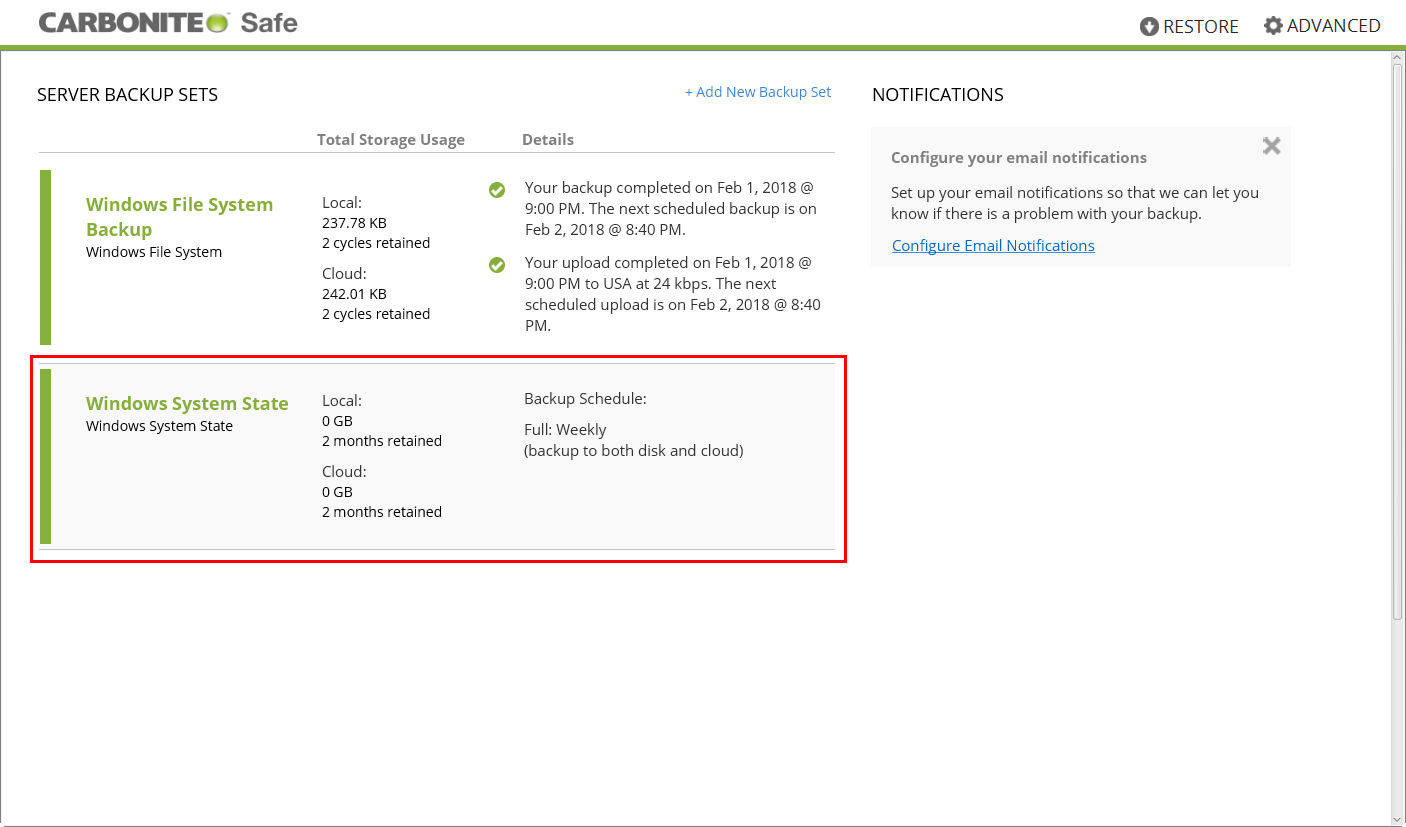Viewport: 1406px width, 827px height.
Task: Click the scrollbar up arrow
Action: pos(1397,59)
